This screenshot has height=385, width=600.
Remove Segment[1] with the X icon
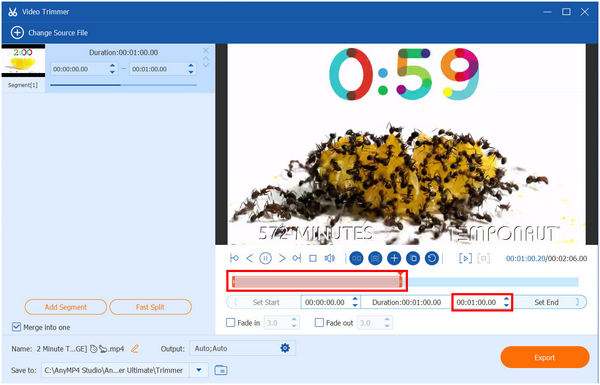pos(206,51)
